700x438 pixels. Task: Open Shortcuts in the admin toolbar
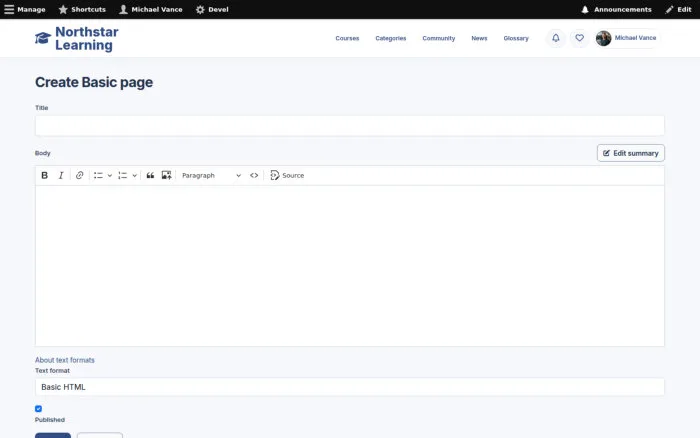(82, 9)
